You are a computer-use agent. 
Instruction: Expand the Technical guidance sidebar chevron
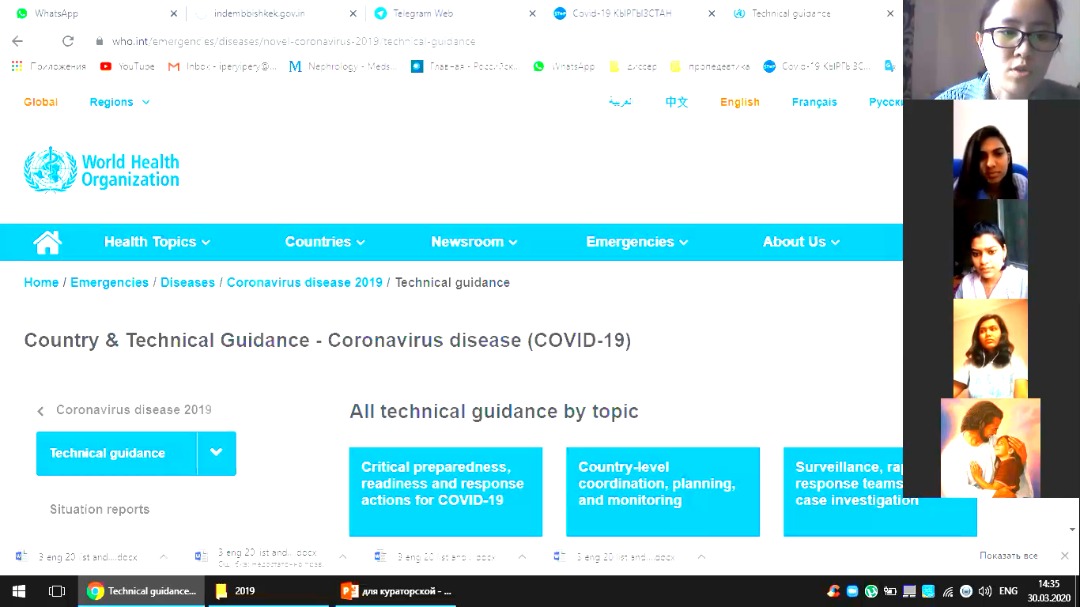(216, 453)
